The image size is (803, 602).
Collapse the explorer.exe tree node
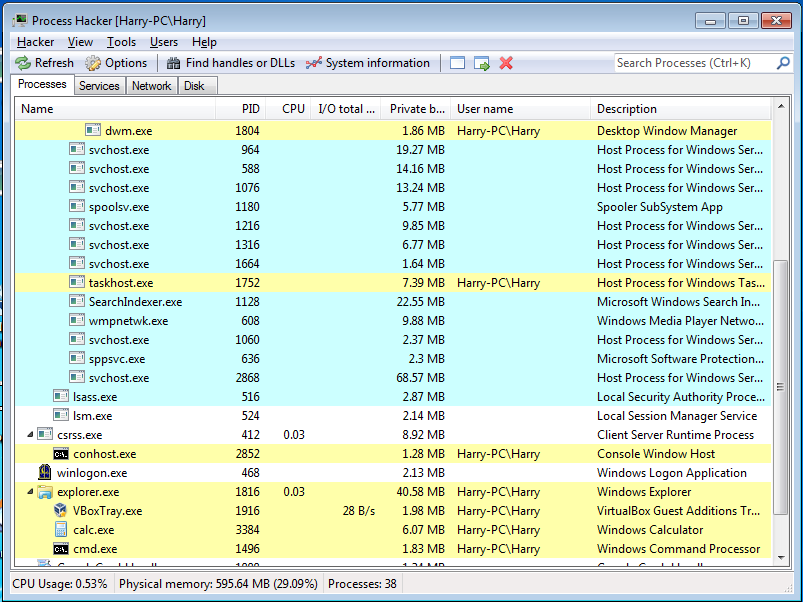(x=30, y=491)
